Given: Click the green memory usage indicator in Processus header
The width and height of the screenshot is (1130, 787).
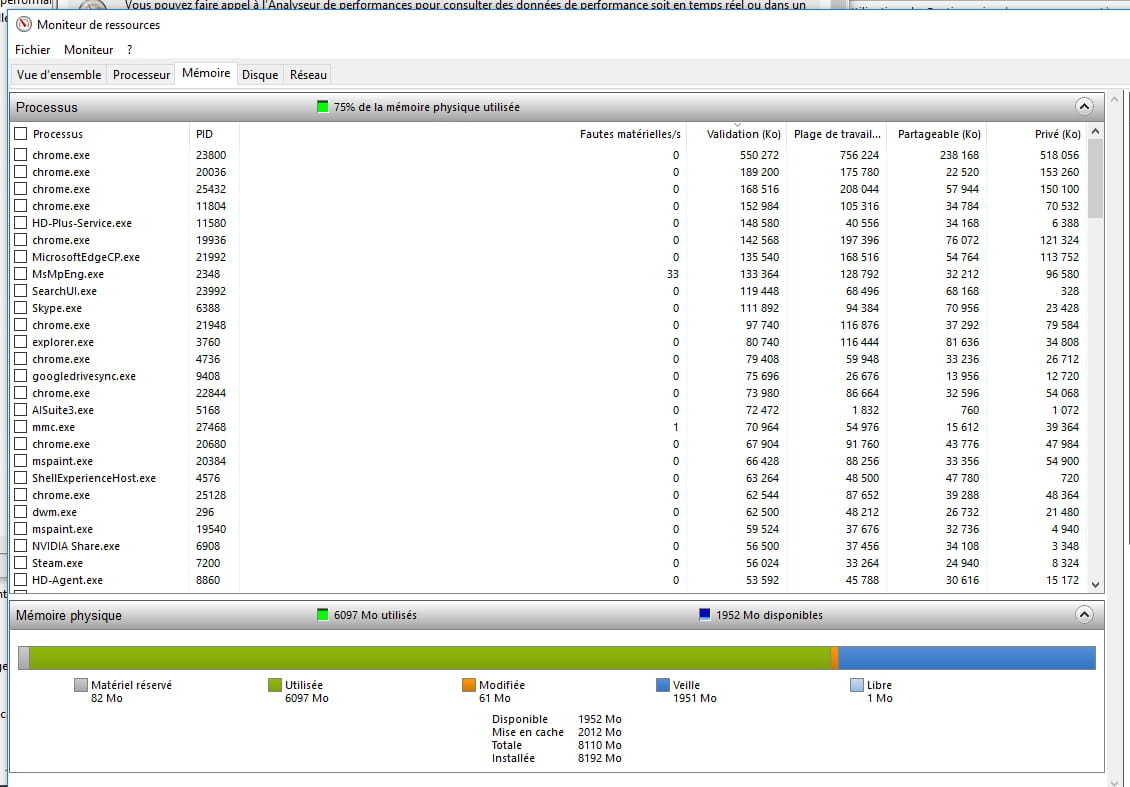Looking at the screenshot, I should click(x=322, y=107).
